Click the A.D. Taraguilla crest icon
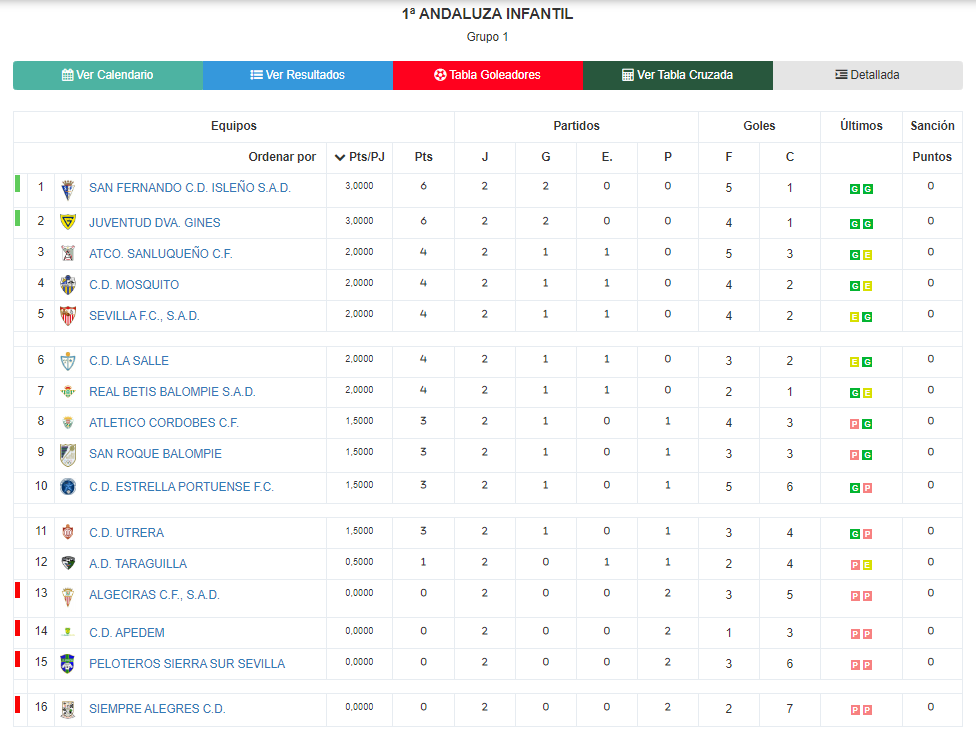The width and height of the screenshot is (976, 738). tap(68, 563)
